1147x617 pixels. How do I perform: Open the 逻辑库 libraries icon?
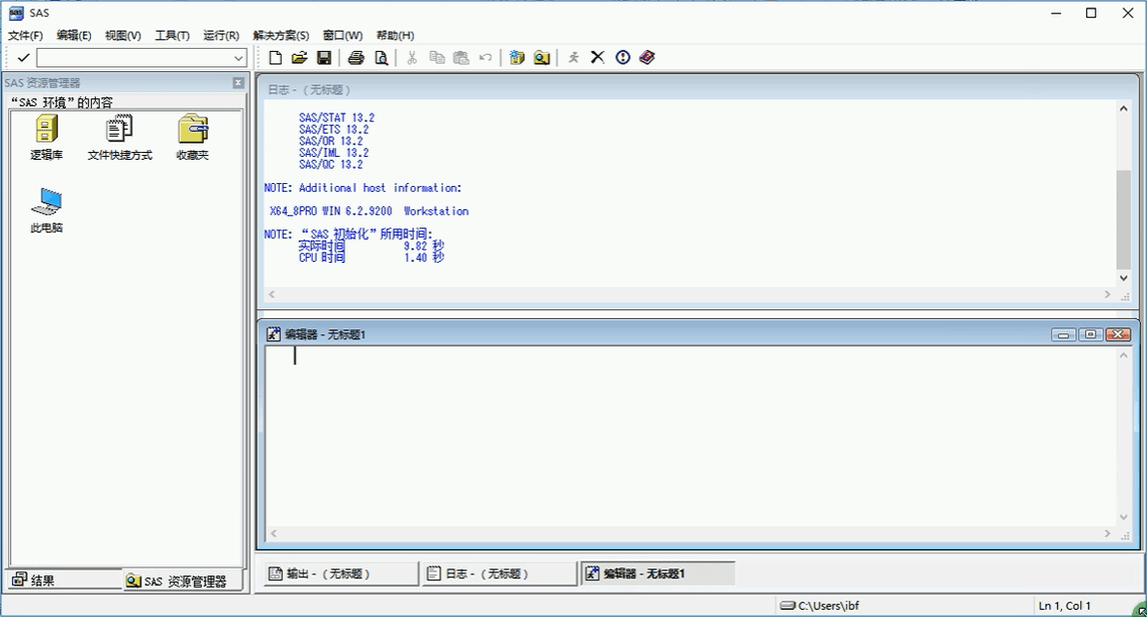(46, 137)
